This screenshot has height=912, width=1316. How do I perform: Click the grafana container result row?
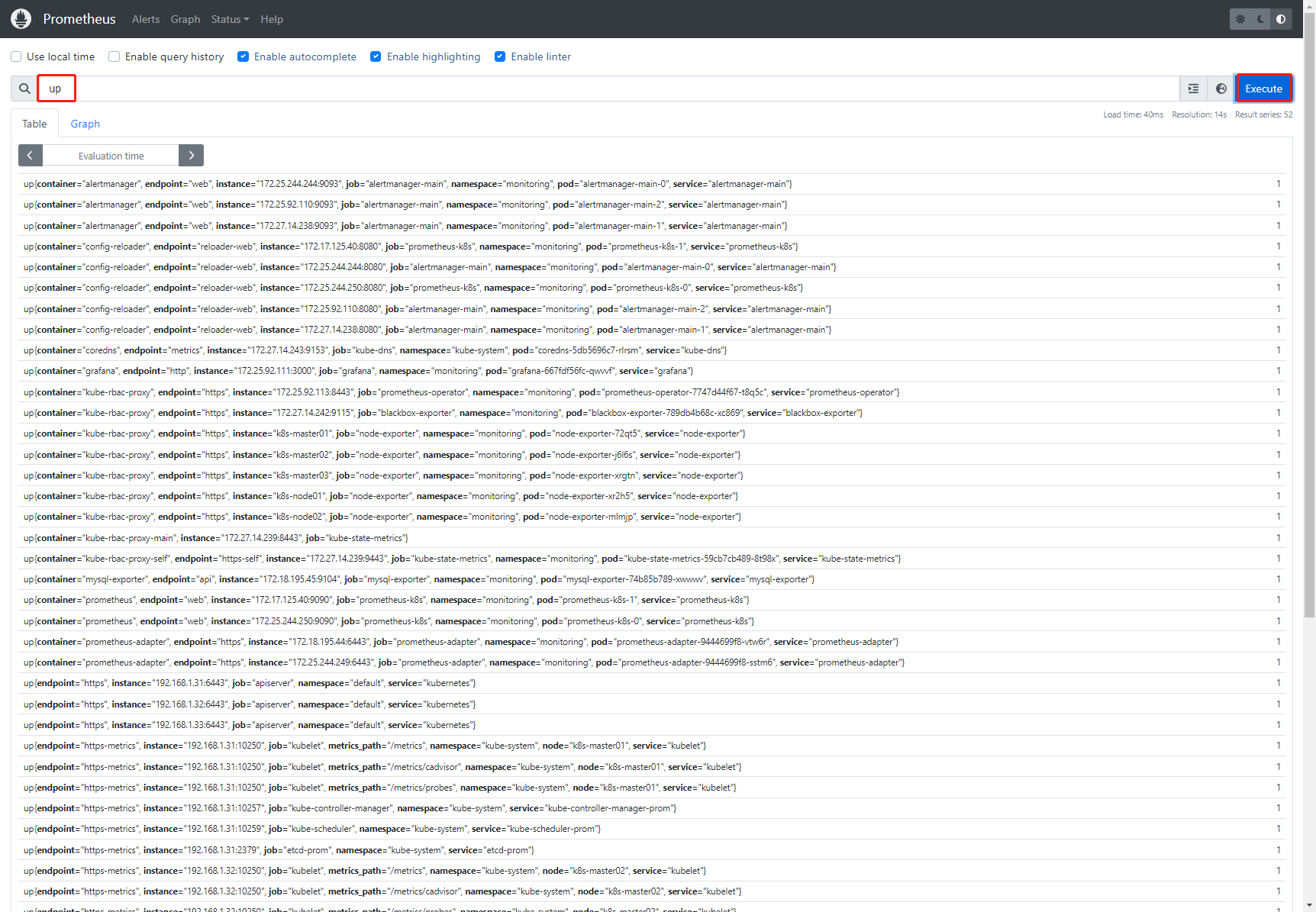point(652,371)
